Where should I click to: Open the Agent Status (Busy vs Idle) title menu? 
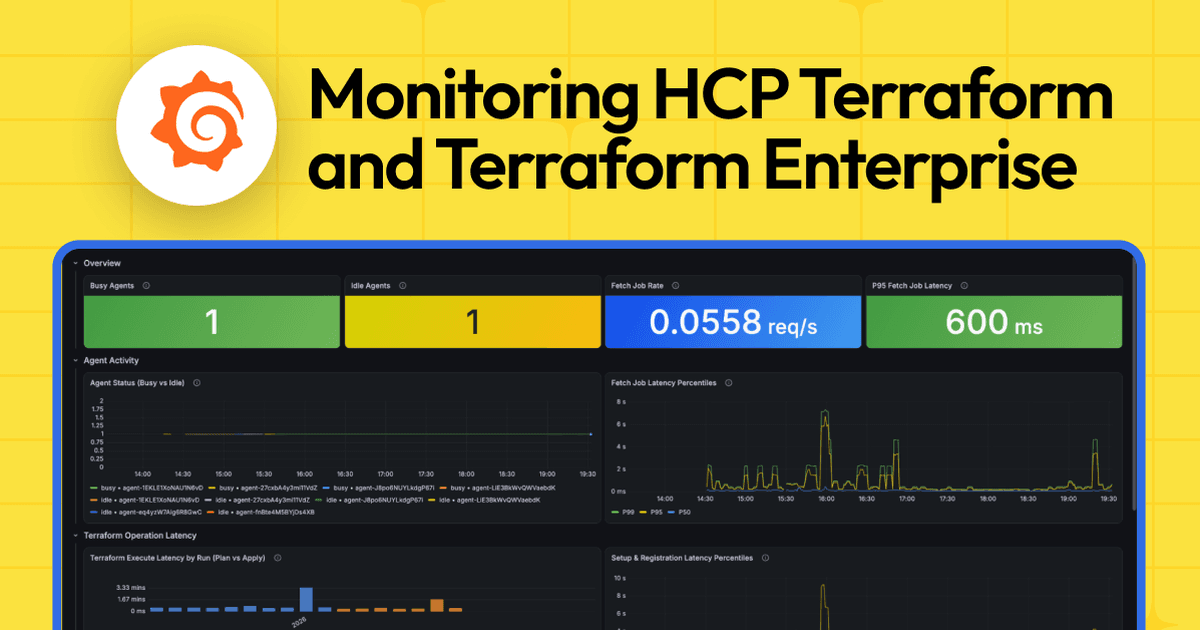(138, 382)
